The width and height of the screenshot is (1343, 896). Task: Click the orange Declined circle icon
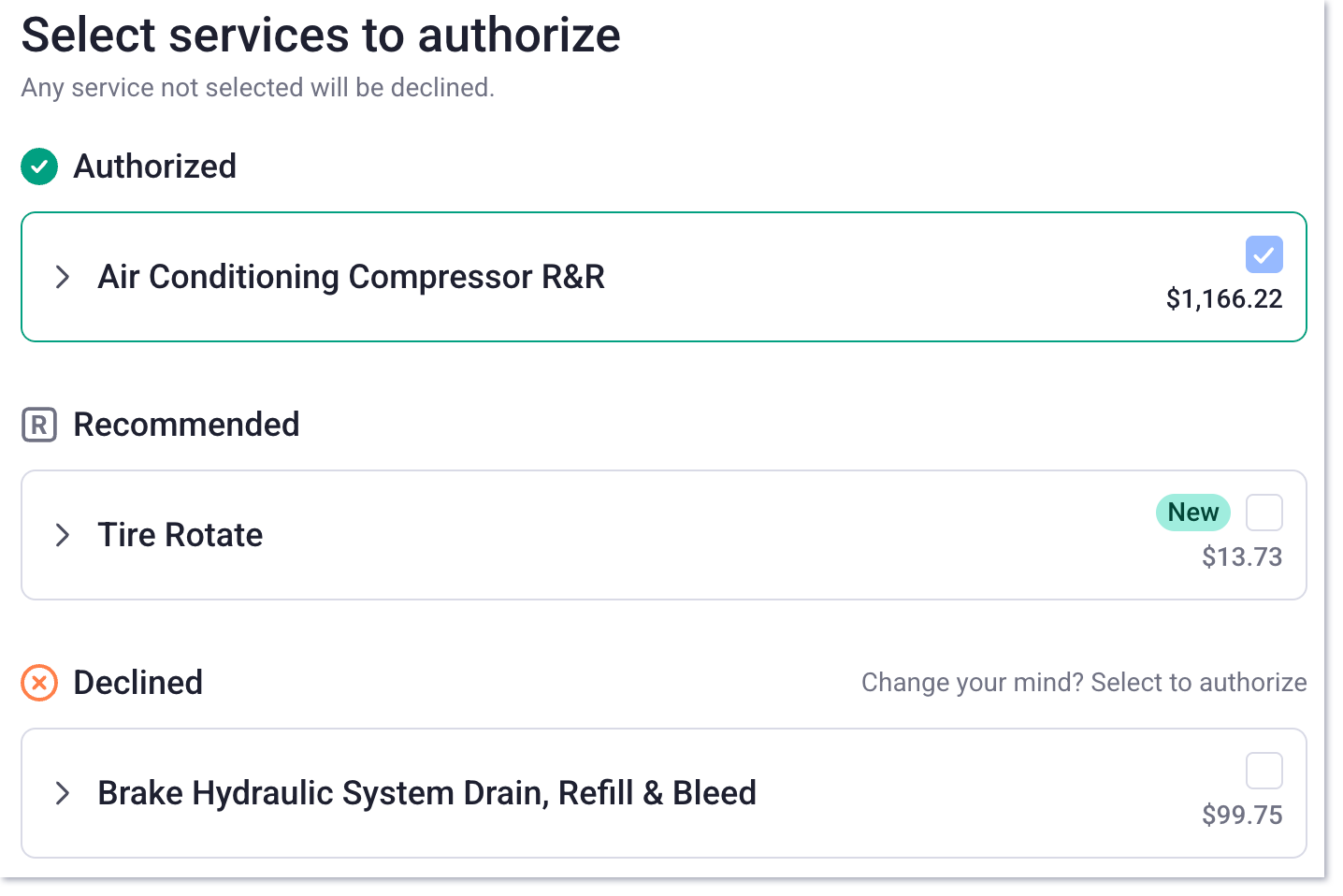click(x=38, y=683)
